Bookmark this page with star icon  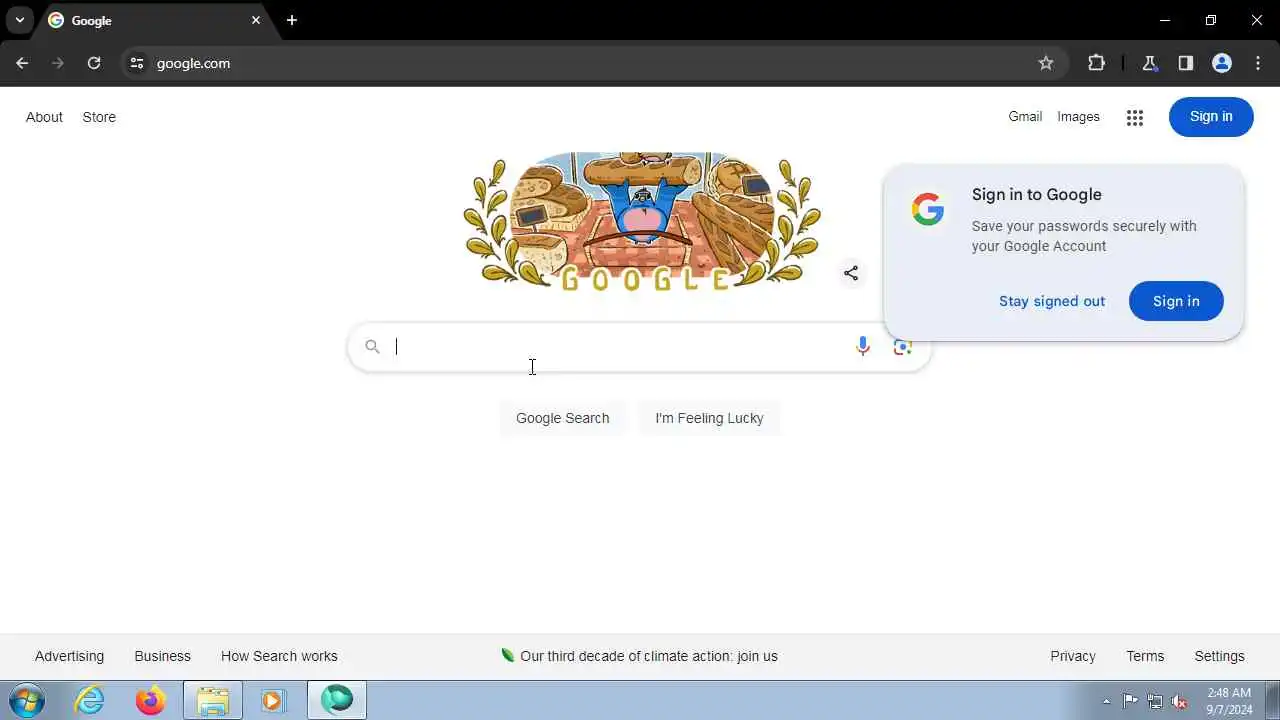point(1046,63)
